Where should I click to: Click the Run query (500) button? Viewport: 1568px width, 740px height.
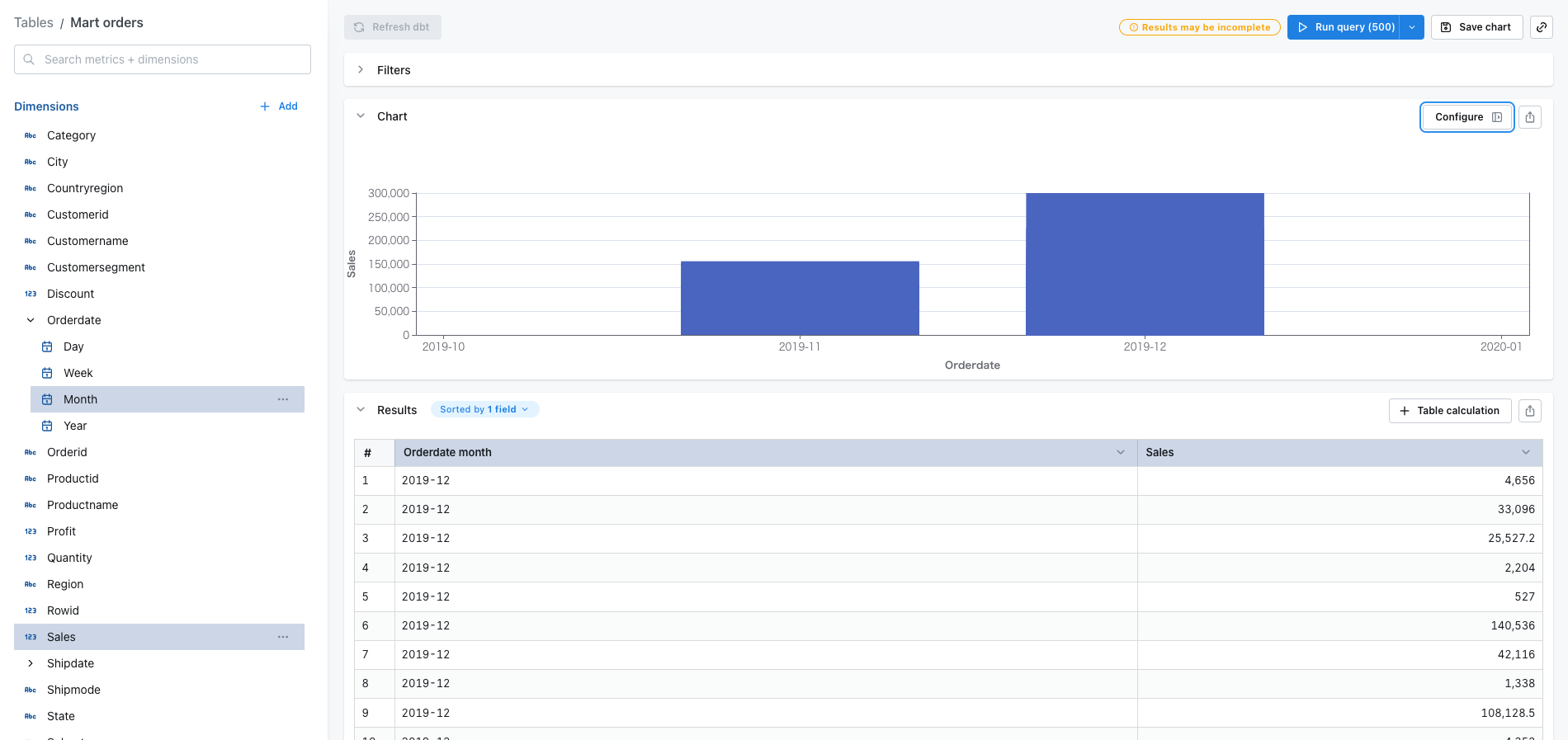click(1344, 27)
